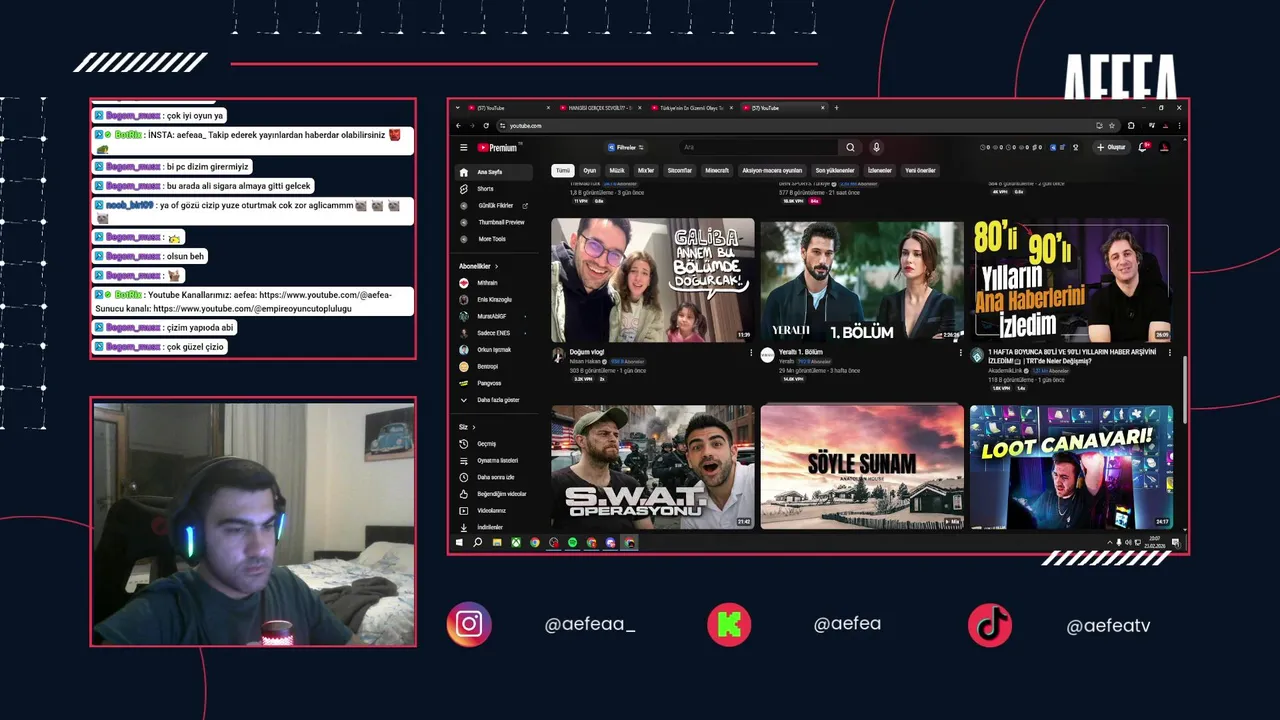
Task: Select the Oyun filter chip
Action: click(x=590, y=171)
